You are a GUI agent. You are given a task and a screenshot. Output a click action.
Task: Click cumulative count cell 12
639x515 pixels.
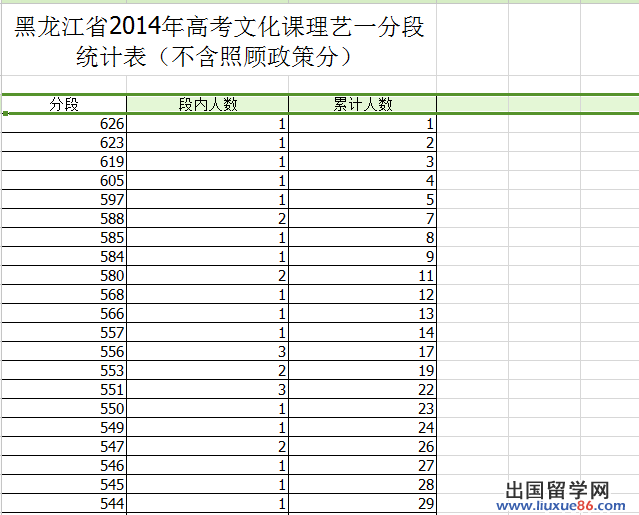pos(362,295)
